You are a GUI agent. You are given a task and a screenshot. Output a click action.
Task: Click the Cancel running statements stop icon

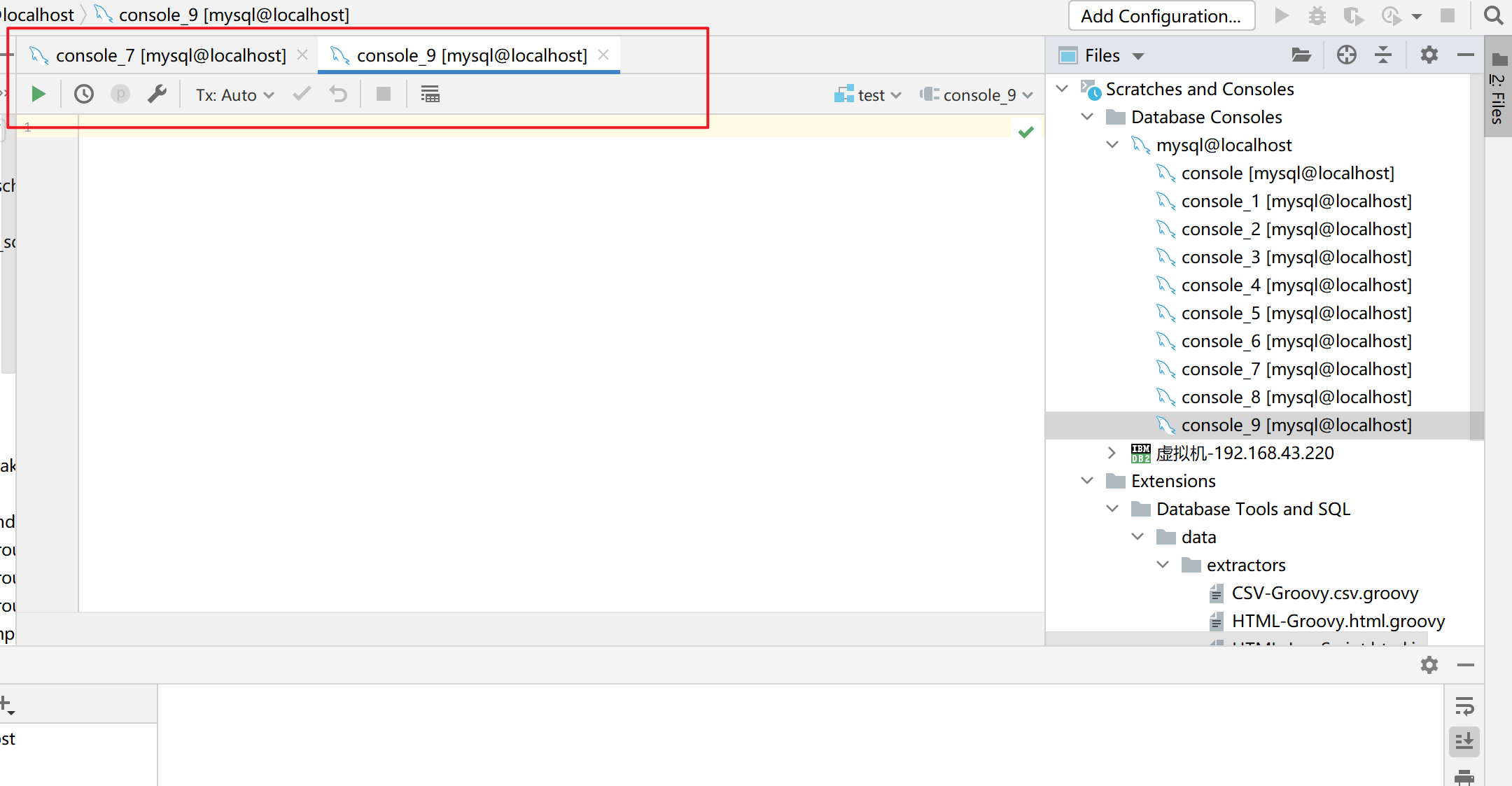[384, 94]
